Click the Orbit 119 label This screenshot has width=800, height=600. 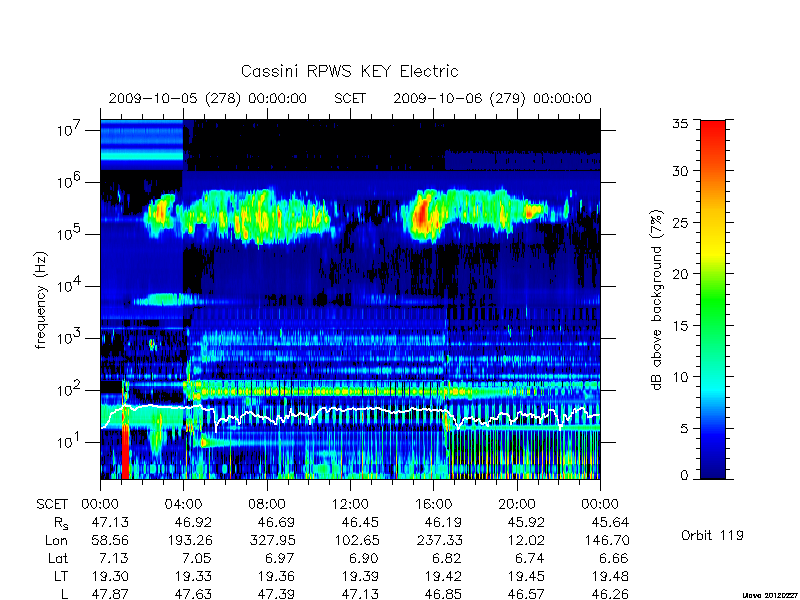pyautogui.click(x=712, y=535)
